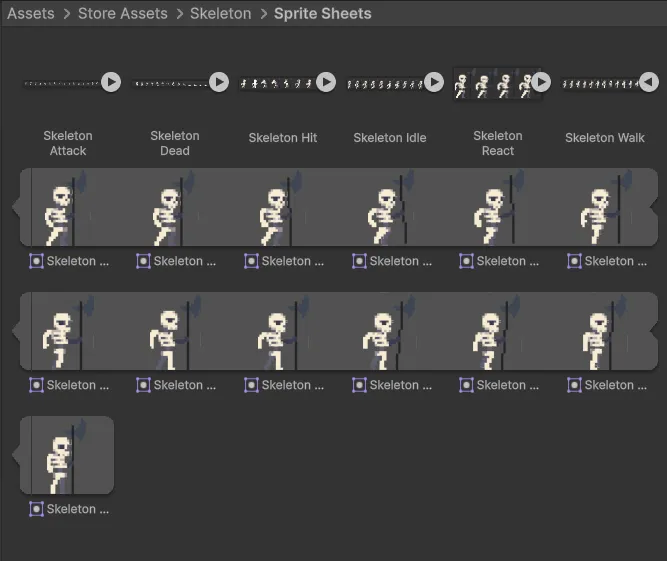
Task: Open the Store Assets breadcrumb folder
Action: pos(123,14)
